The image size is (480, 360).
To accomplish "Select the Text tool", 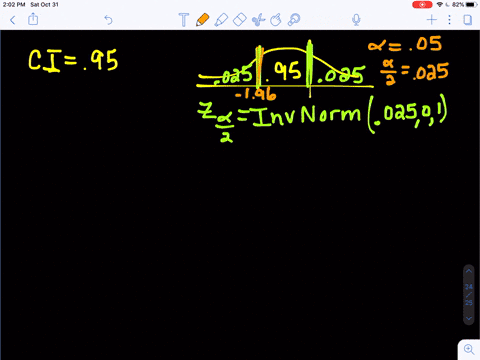I will click(x=184, y=20).
